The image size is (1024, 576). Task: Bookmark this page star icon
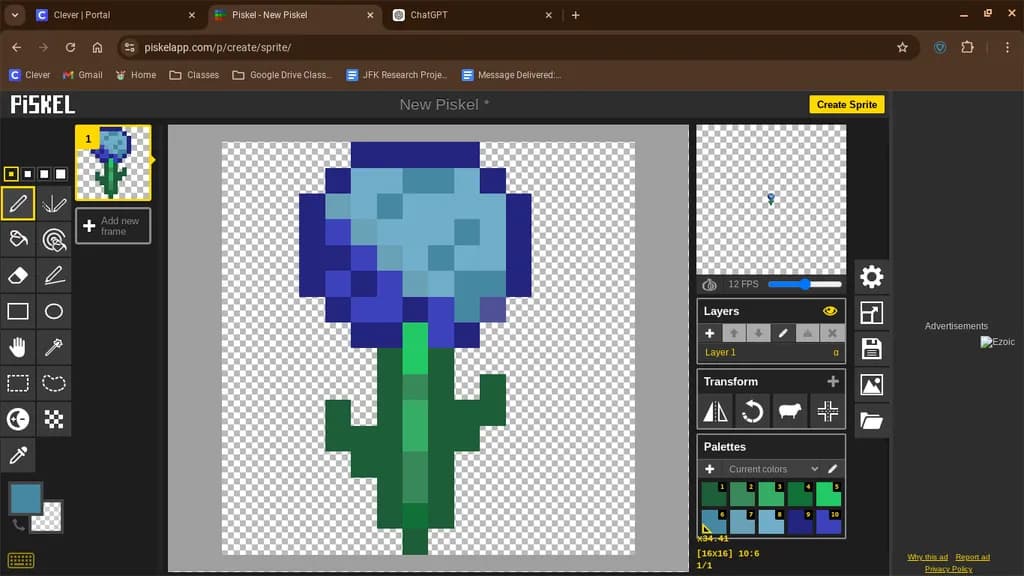[903, 47]
